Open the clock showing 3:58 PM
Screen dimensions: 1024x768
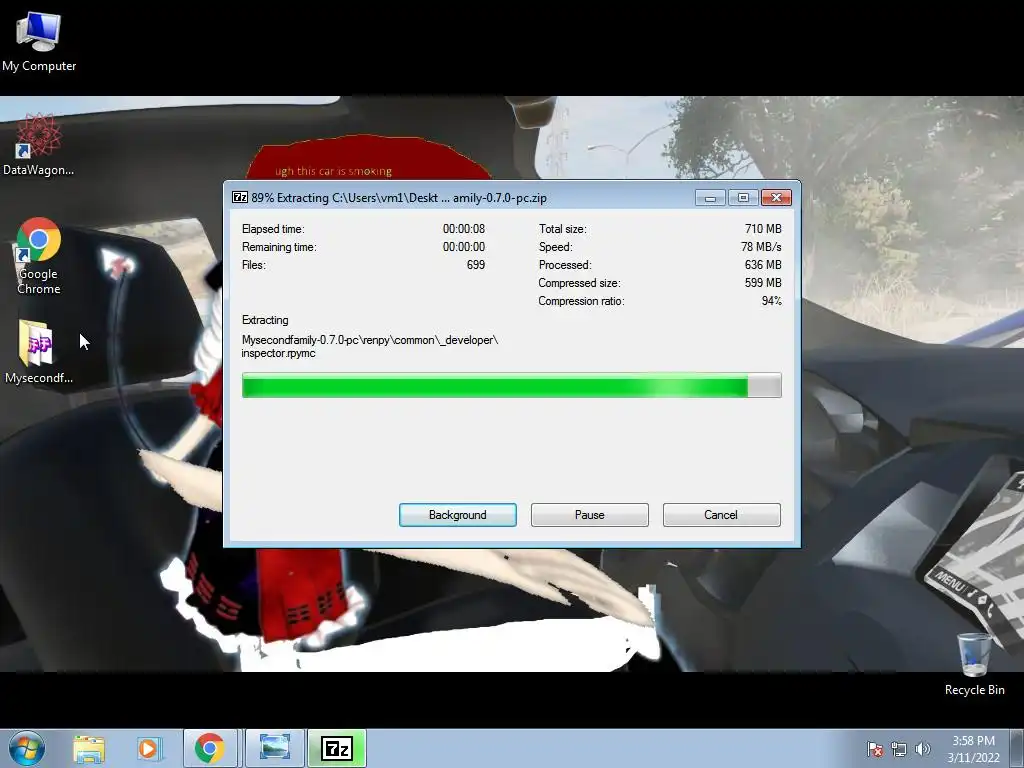pyautogui.click(x=973, y=748)
